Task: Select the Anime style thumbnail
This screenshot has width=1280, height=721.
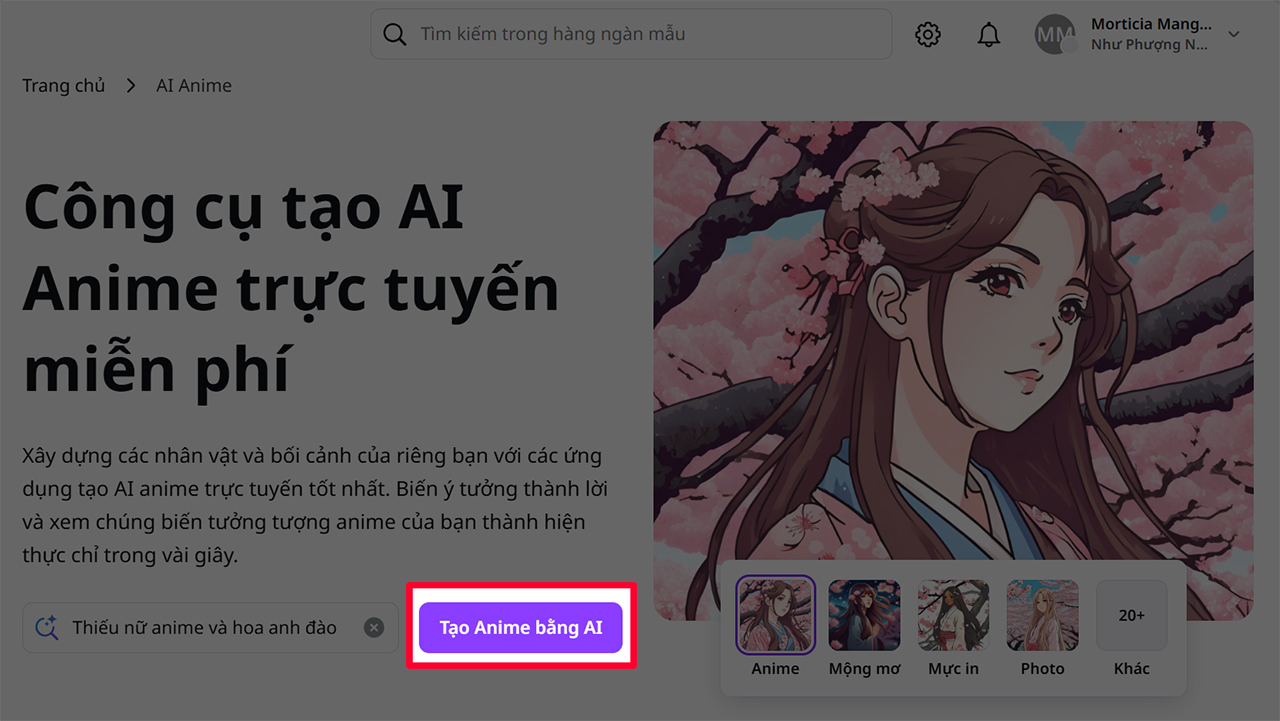Action: coord(775,615)
